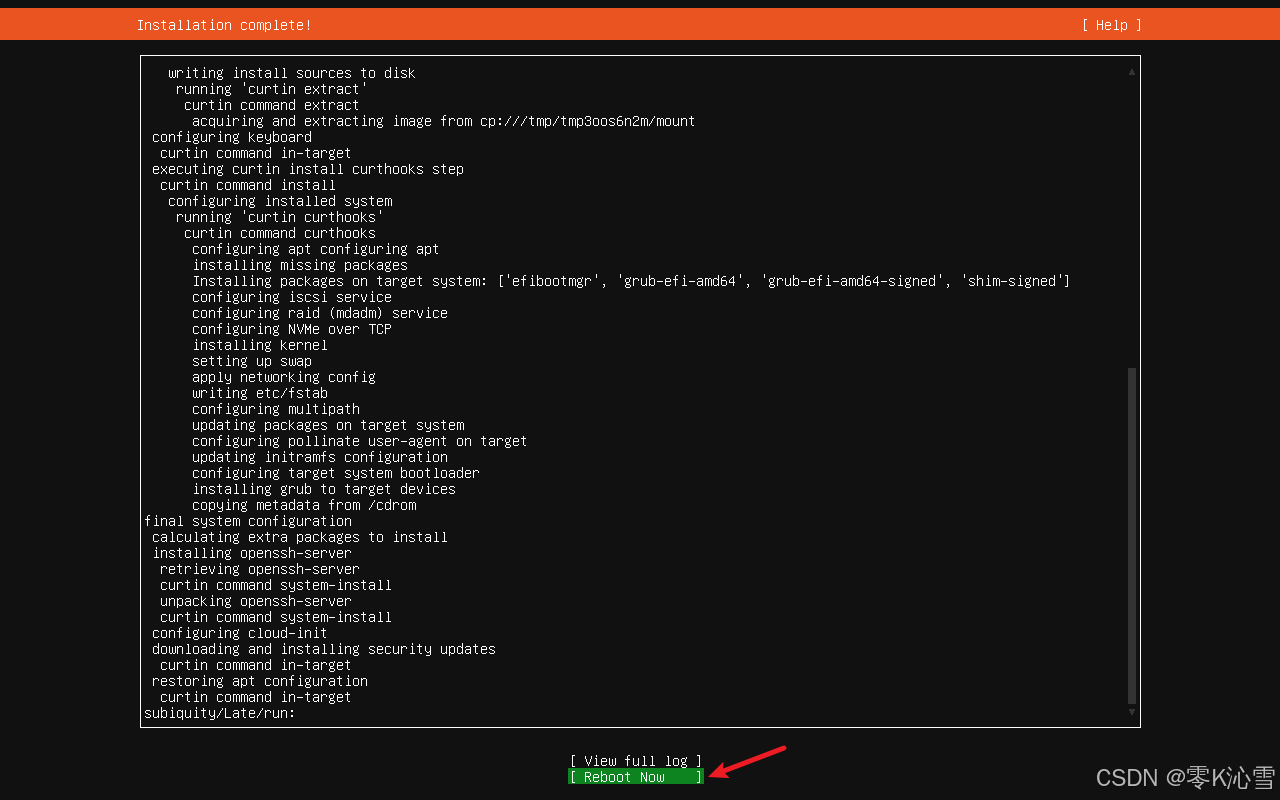Viewport: 1280px width, 800px height.
Task: Click 'calculating extra packages to install' line
Action: 300,537
